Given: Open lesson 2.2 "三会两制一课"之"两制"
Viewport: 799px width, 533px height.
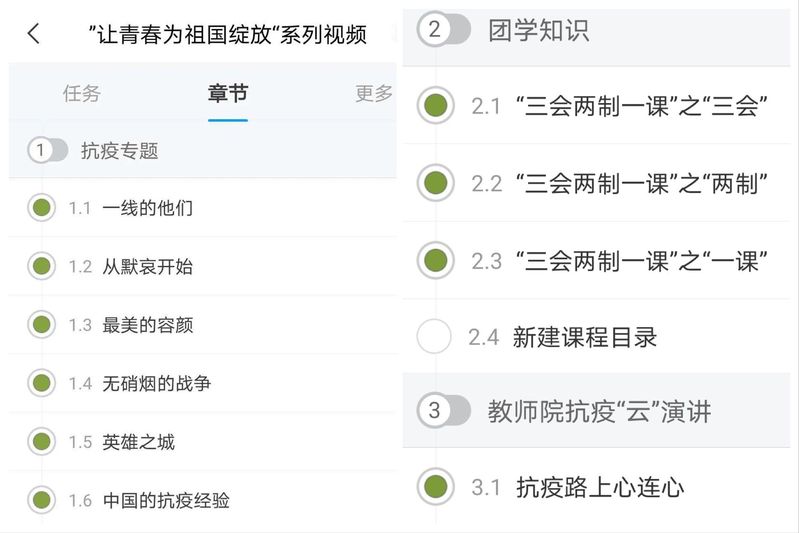Looking at the screenshot, I should click(641, 183).
